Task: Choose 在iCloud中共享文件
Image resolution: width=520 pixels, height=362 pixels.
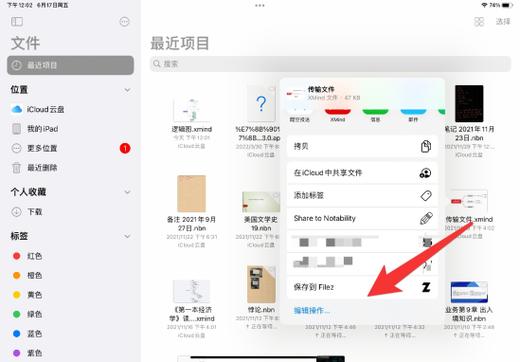Action: click(362, 173)
